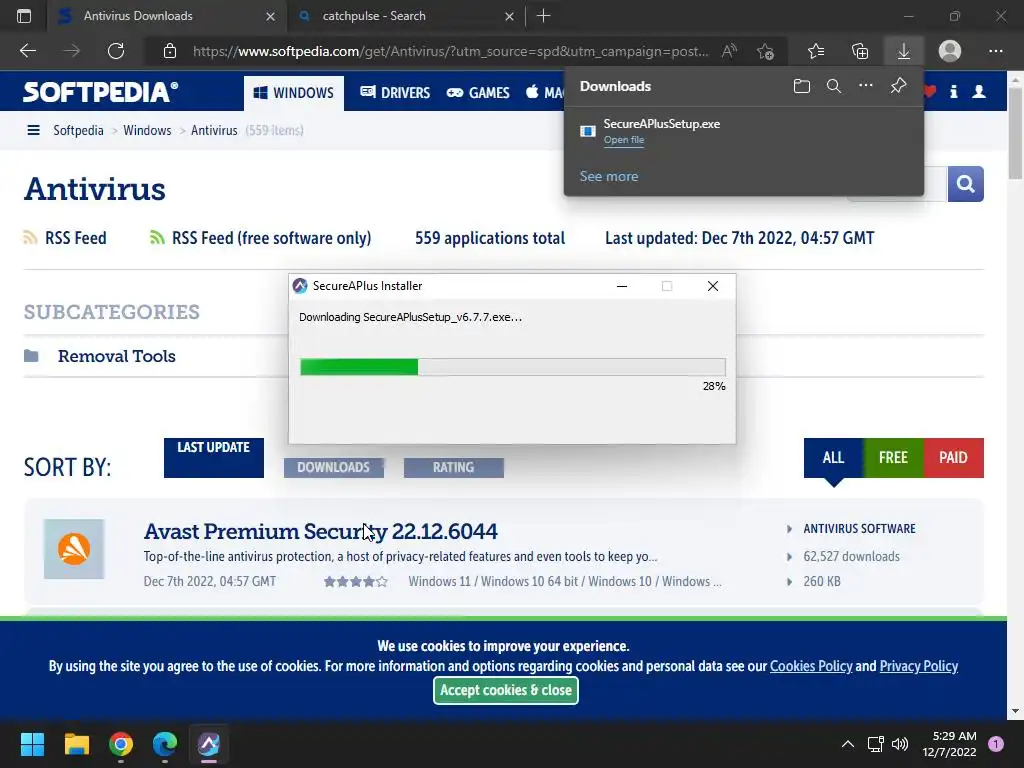Open the Favorites list

click(816, 51)
